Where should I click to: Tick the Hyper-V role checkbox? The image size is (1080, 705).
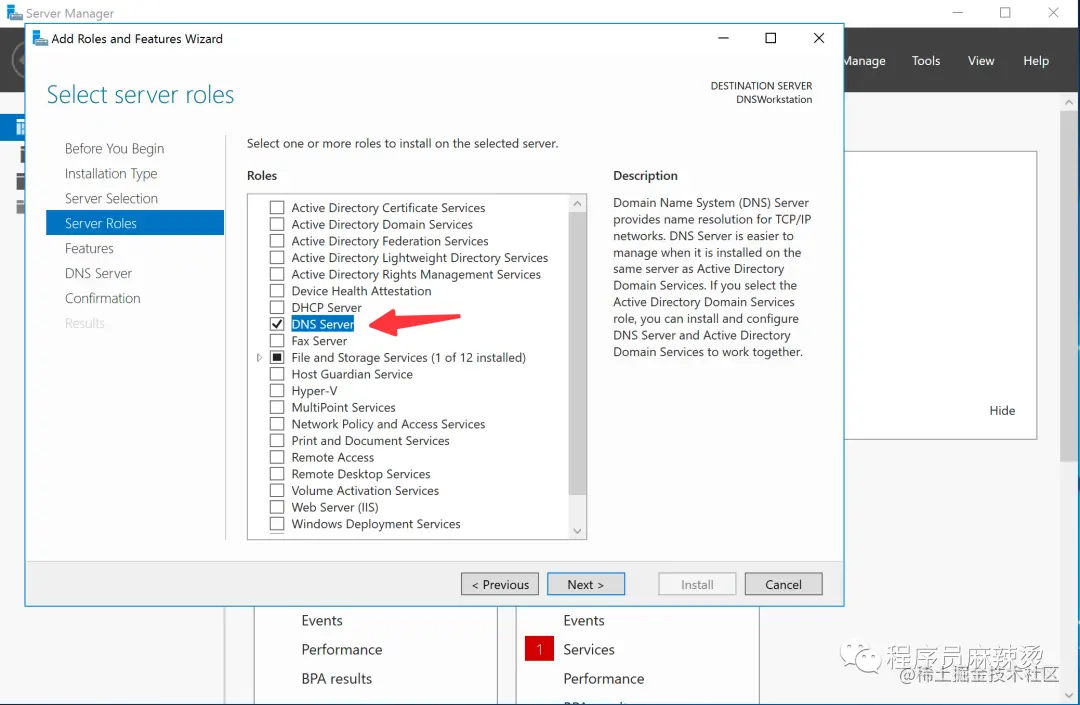point(277,390)
